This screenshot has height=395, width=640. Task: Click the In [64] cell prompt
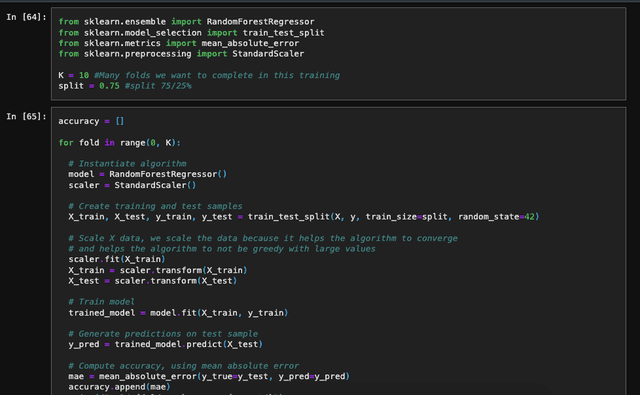pos(26,17)
